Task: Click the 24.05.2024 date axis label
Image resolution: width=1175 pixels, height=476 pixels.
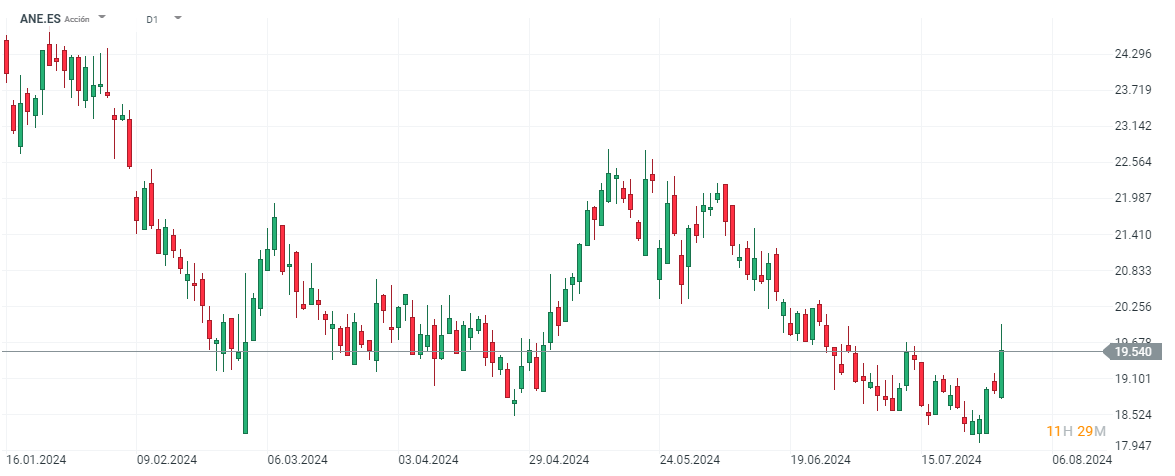Action: (x=689, y=460)
